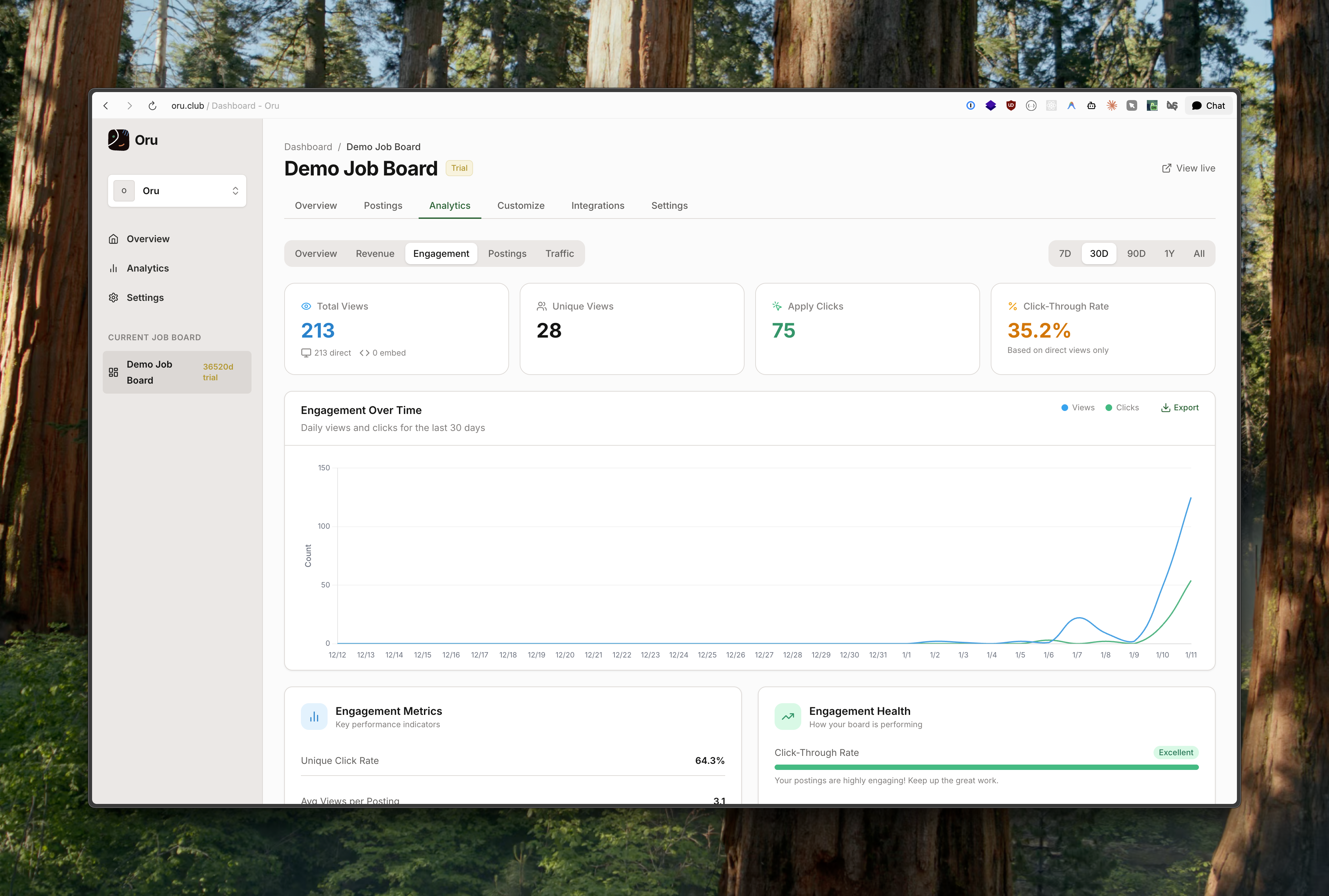Select the 7D time range
Image resolution: width=1329 pixels, height=896 pixels.
[1065, 253]
